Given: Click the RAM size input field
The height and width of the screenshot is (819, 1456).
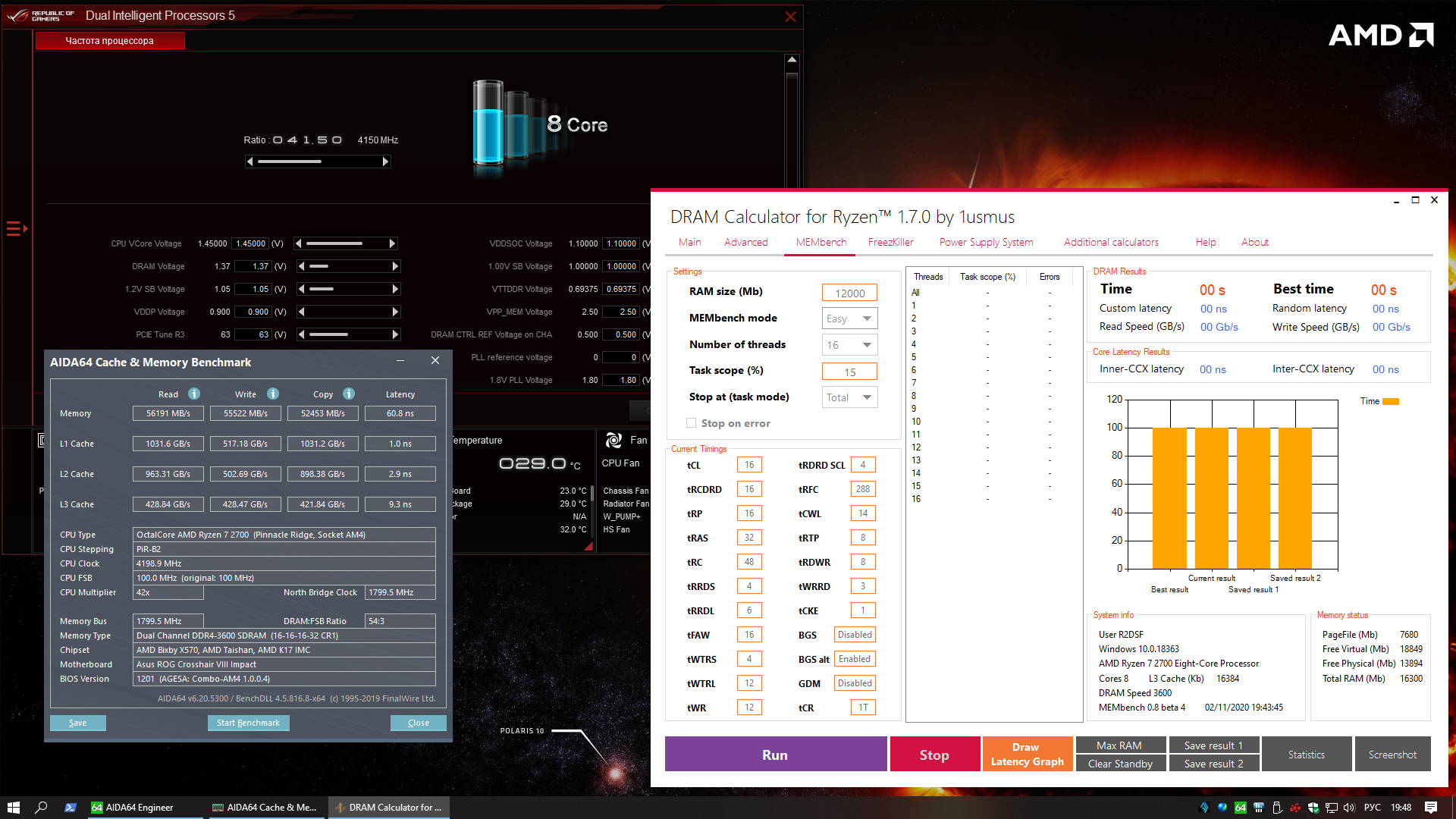Looking at the screenshot, I should pyautogui.click(x=849, y=293).
